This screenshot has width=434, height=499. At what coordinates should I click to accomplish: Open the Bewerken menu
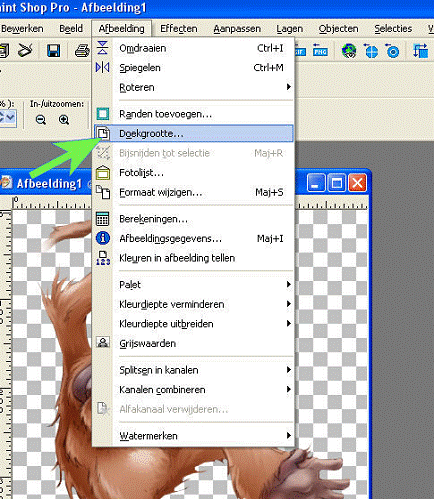click(22, 29)
